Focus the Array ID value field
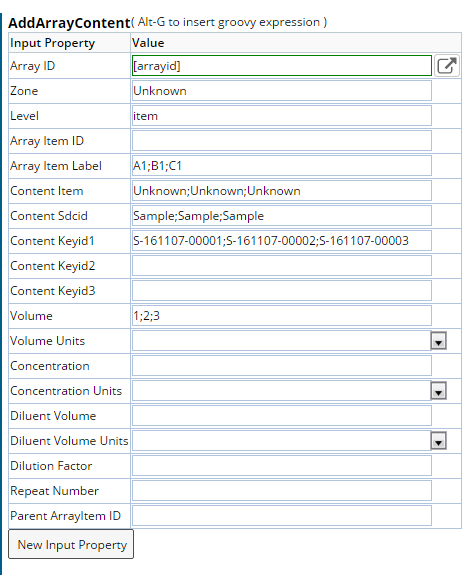472x575 pixels. (282, 66)
